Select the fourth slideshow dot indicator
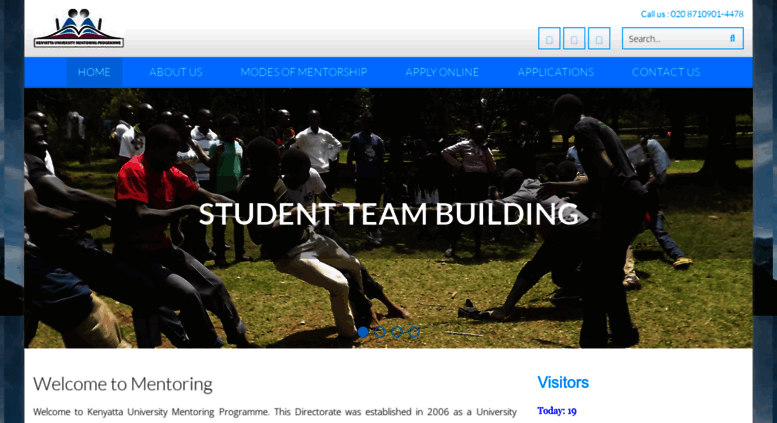777x423 pixels. coord(414,332)
